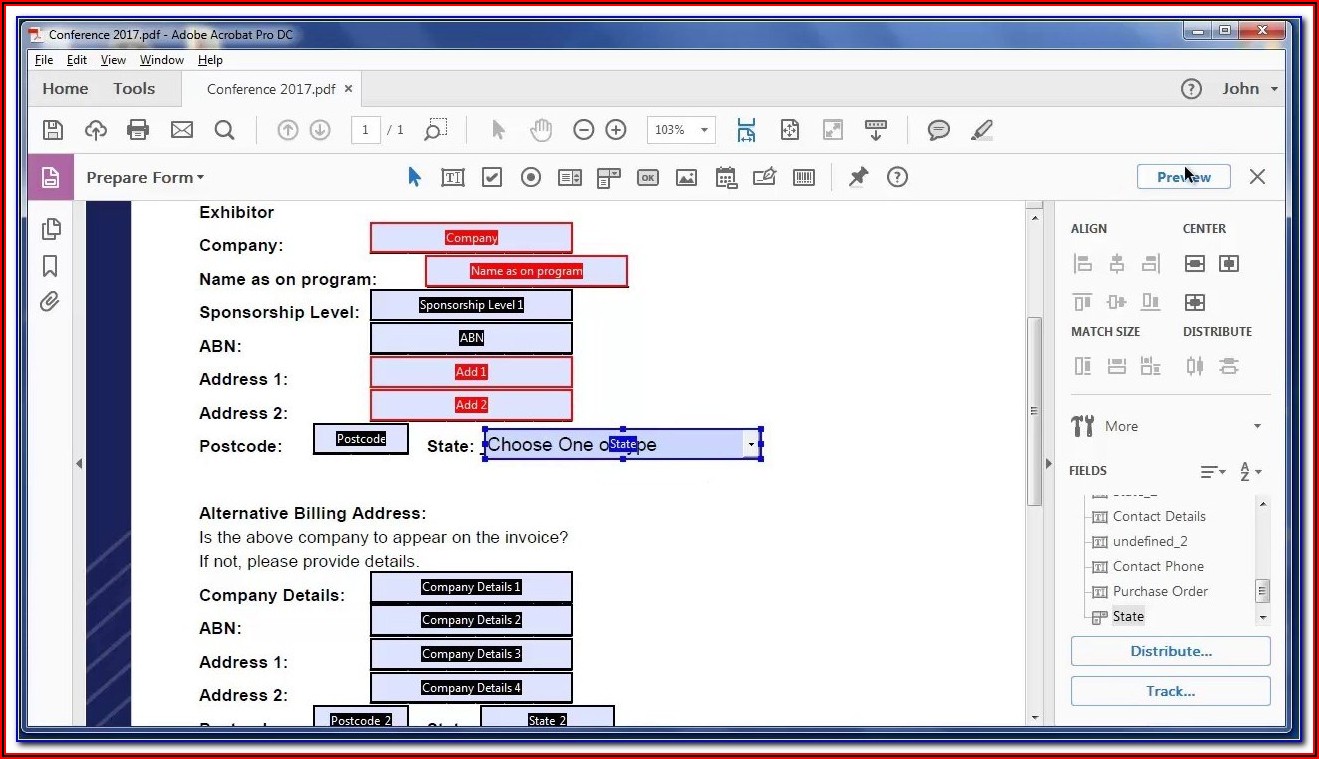This screenshot has width=1319, height=759.
Task: Select the Add Radio Button tool
Action: pyautogui.click(x=531, y=177)
